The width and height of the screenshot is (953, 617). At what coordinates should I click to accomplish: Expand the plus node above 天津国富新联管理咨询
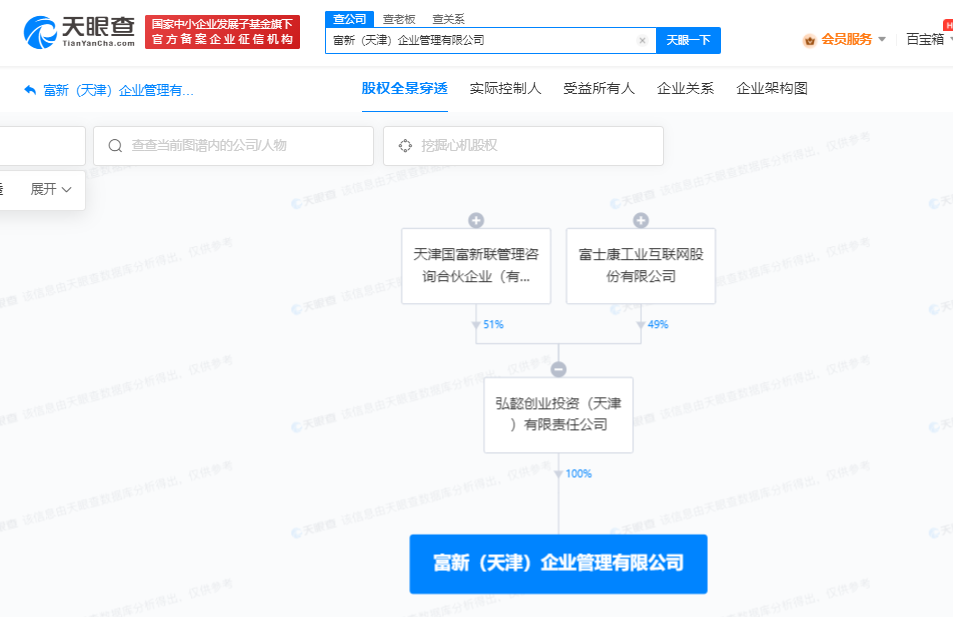click(476, 220)
